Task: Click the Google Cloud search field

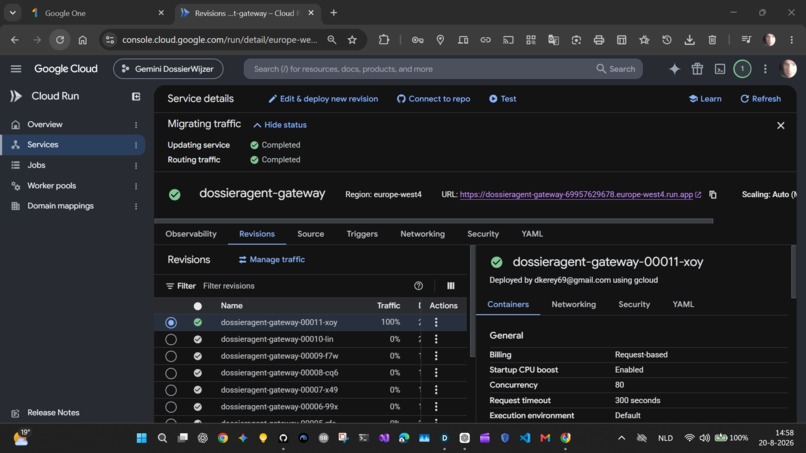Action: pos(419,69)
